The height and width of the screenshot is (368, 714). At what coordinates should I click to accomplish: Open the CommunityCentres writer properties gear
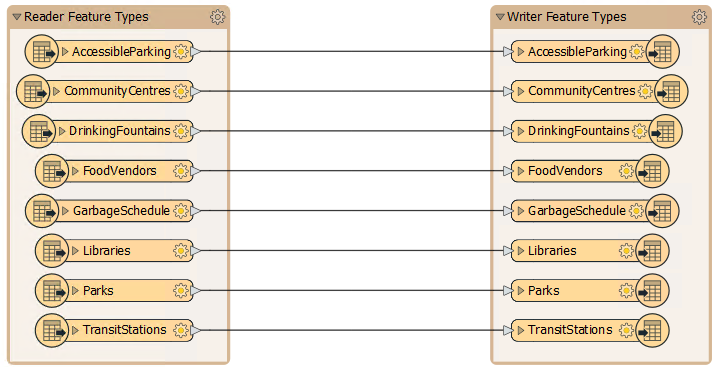pos(645,91)
